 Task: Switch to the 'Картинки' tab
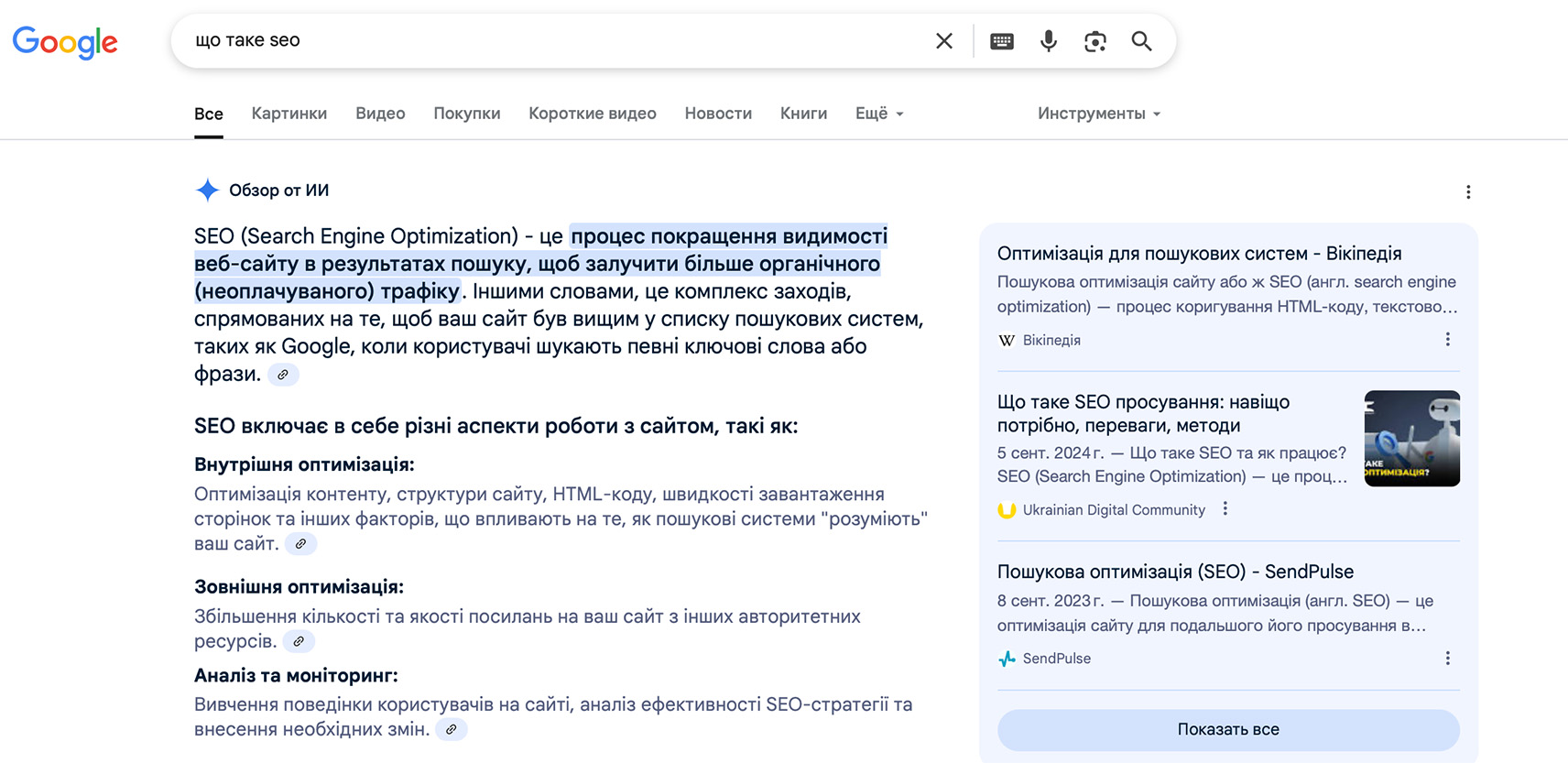point(289,114)
